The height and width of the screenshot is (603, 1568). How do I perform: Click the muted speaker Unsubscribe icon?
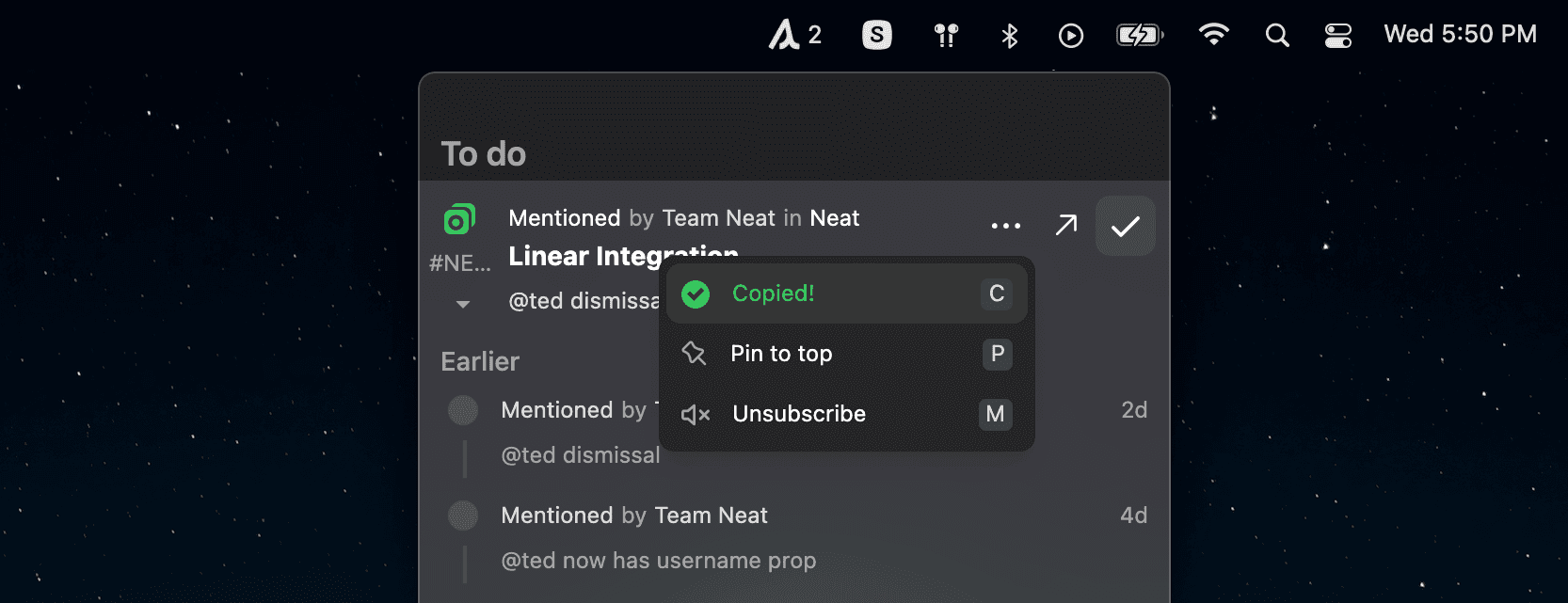(696, 415)
